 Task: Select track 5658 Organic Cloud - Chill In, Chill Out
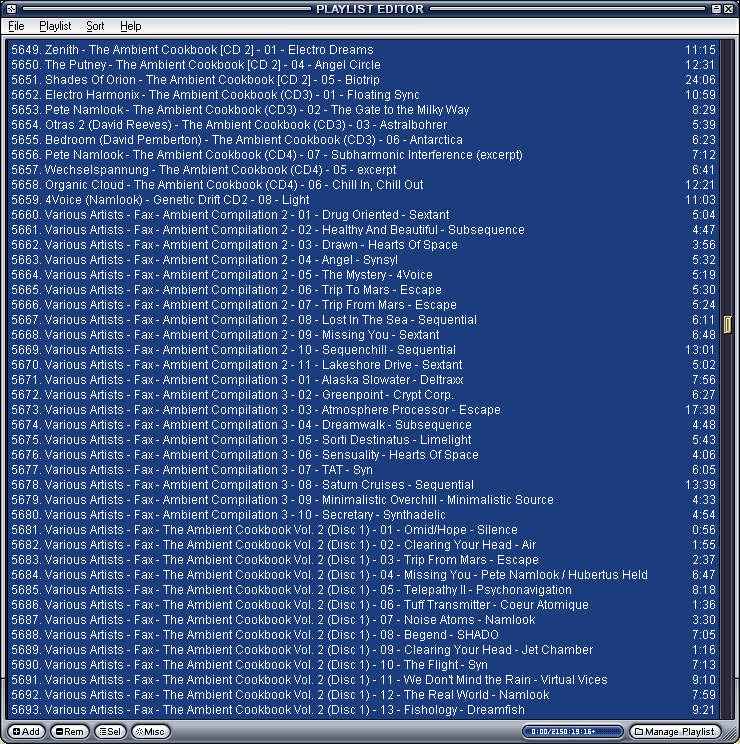pos(363,185)
